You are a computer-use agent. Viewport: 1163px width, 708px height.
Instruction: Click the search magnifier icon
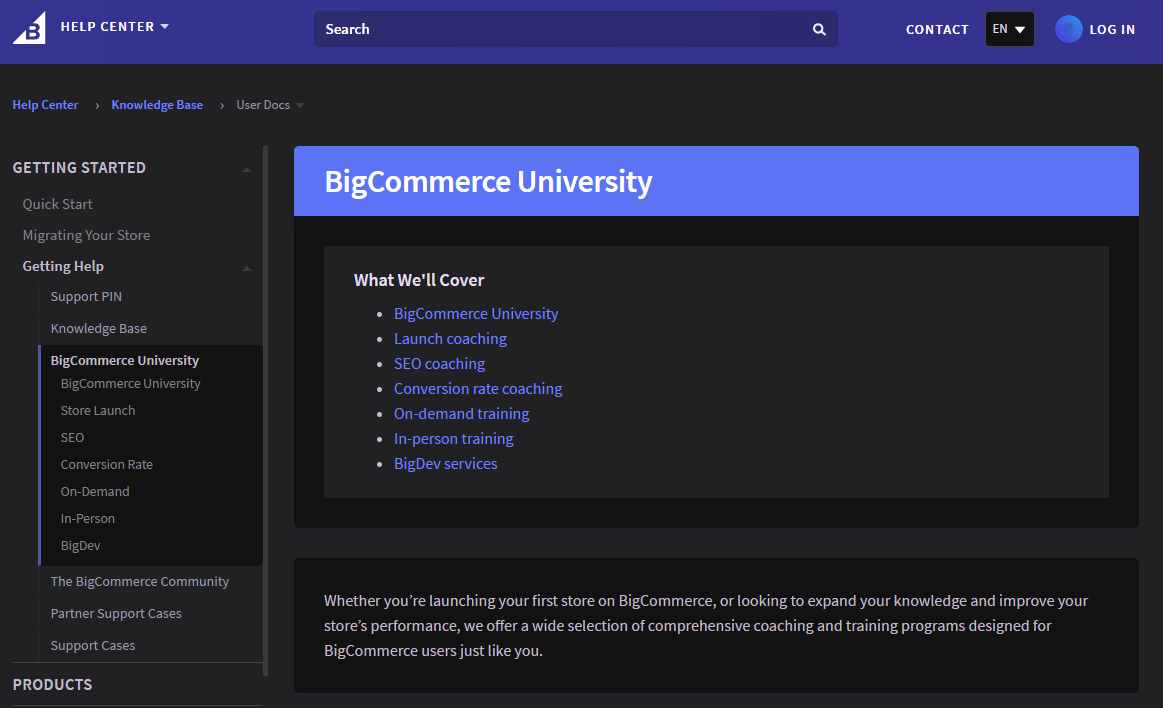(819, 30)
